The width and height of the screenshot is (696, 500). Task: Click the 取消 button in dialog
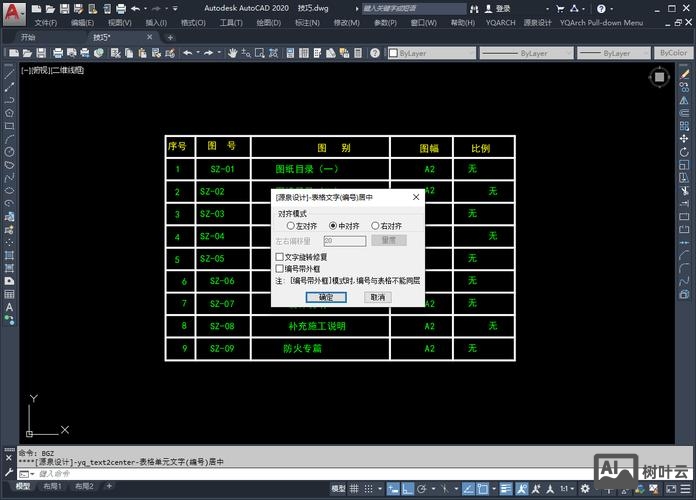click(377, 297)
